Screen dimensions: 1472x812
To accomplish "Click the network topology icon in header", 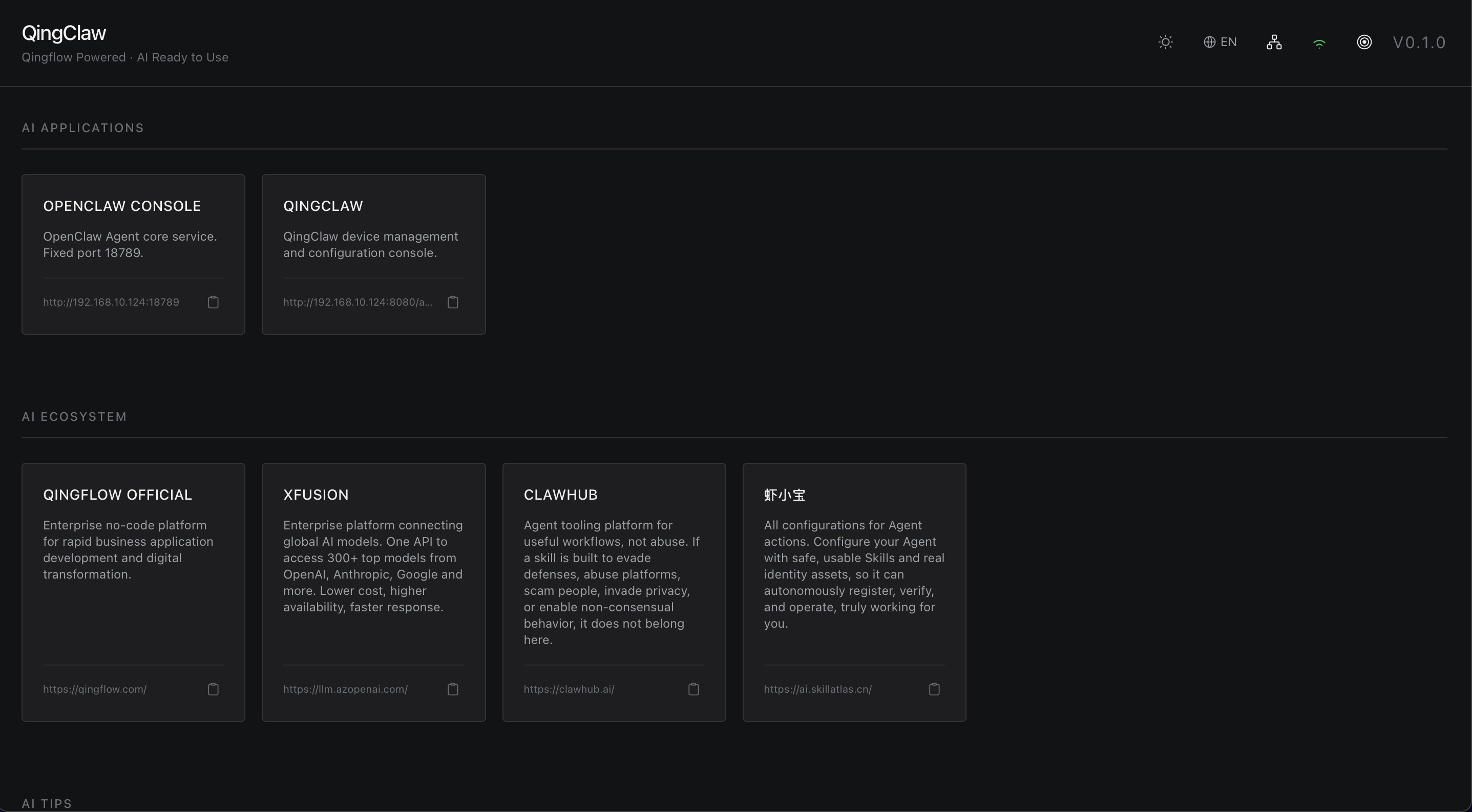I will pyautogui.click(x=1274, y=42).
